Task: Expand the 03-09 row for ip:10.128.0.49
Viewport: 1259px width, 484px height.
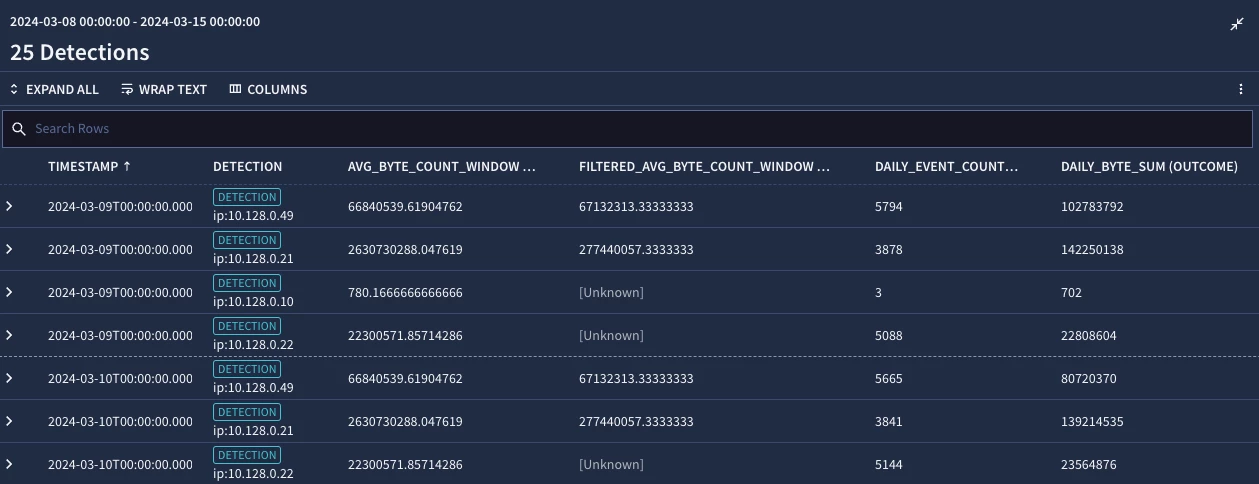Action: pos(10,206)
